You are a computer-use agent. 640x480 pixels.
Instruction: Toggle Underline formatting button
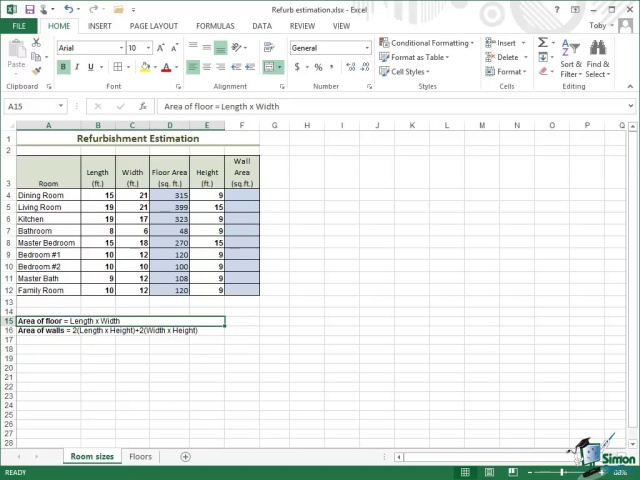[x=90, y=67]
